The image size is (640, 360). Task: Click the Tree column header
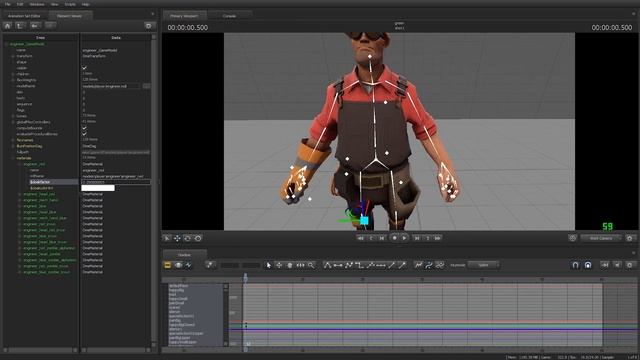click(40, 38)
